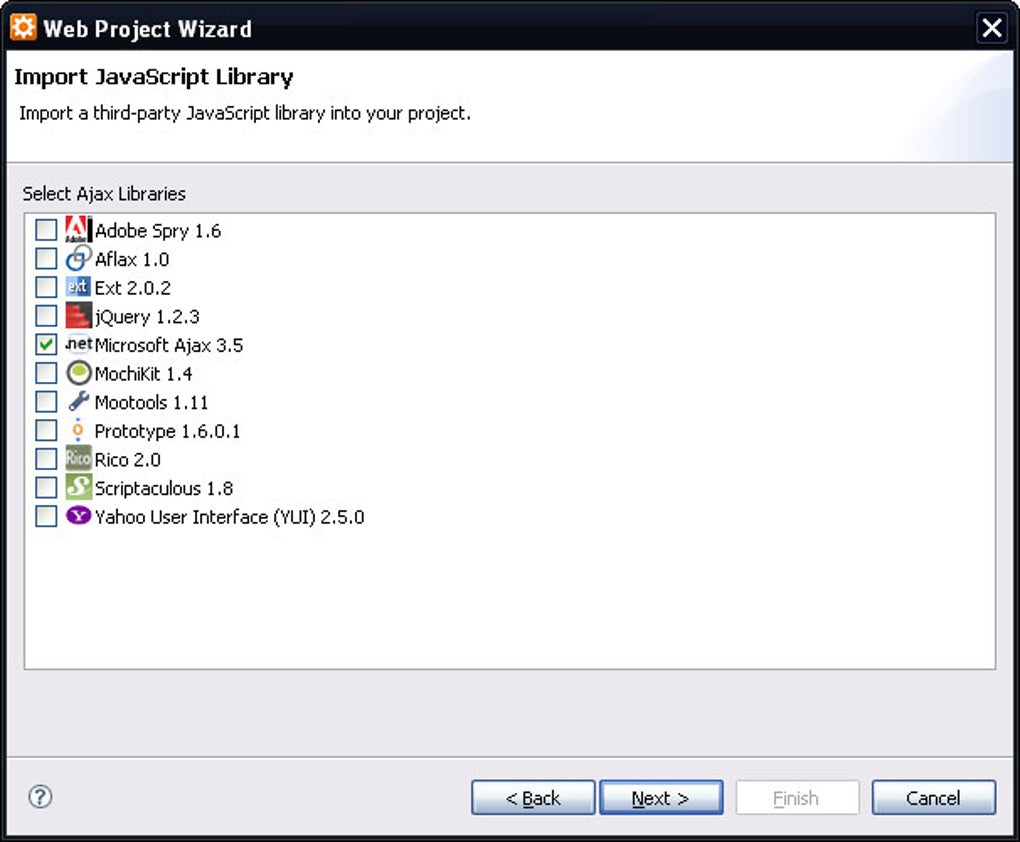
Task: Go to the previous page with Back
Action: point(533,798)
